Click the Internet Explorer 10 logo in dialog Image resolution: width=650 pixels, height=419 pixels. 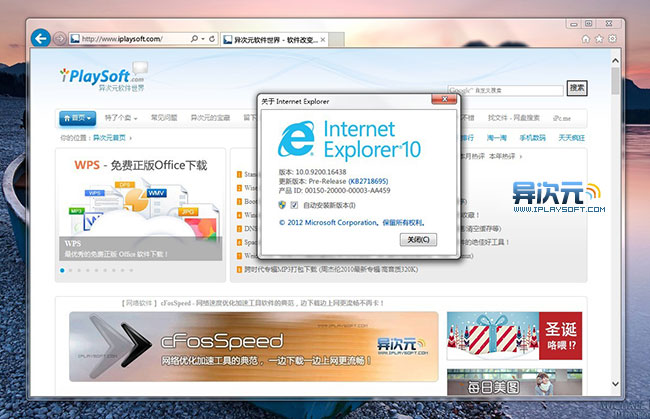click(349, 139)
